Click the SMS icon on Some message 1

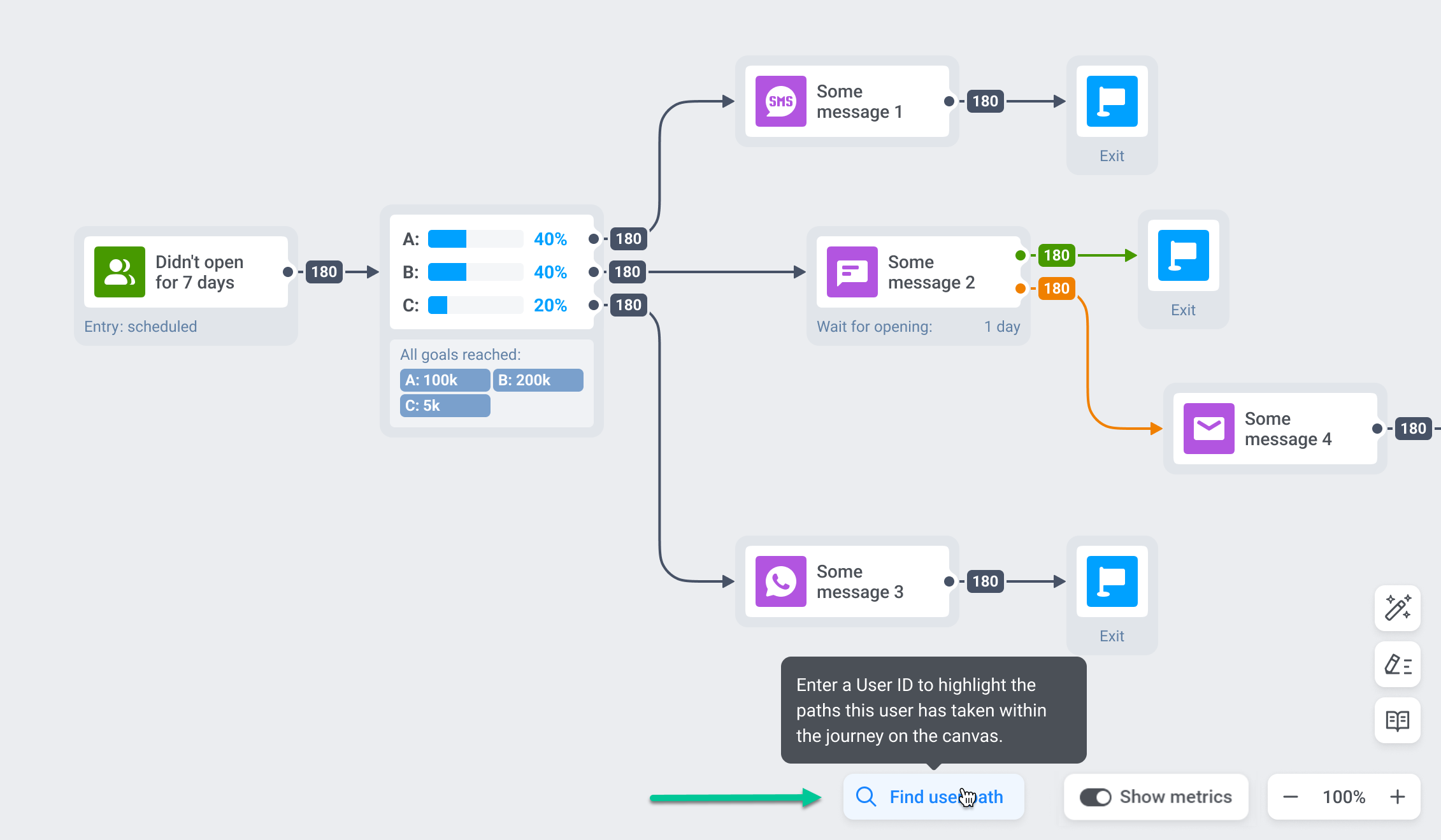click(x=780, y=101)
